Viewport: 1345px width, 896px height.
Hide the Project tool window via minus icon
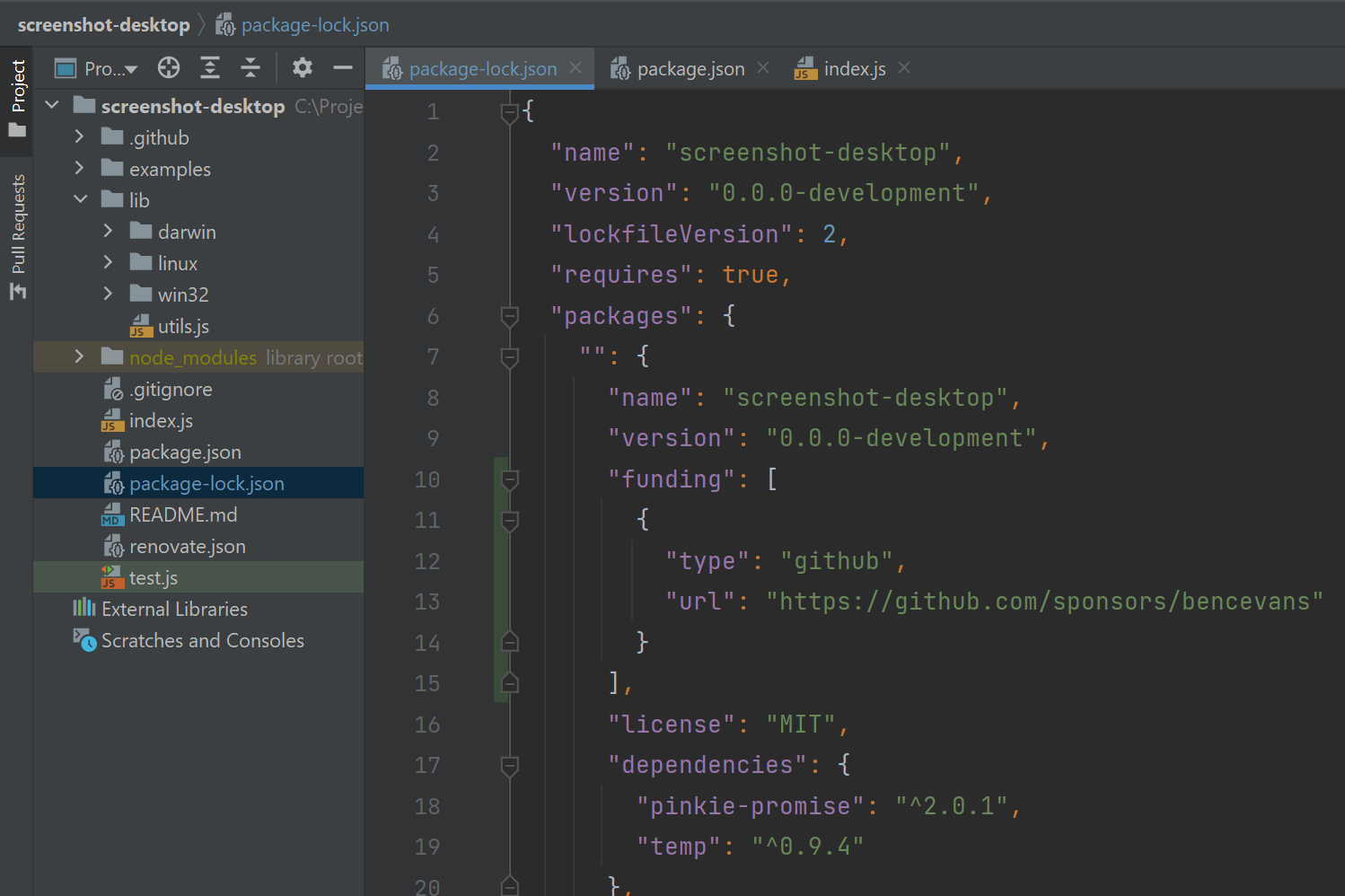tap(342, 67)
